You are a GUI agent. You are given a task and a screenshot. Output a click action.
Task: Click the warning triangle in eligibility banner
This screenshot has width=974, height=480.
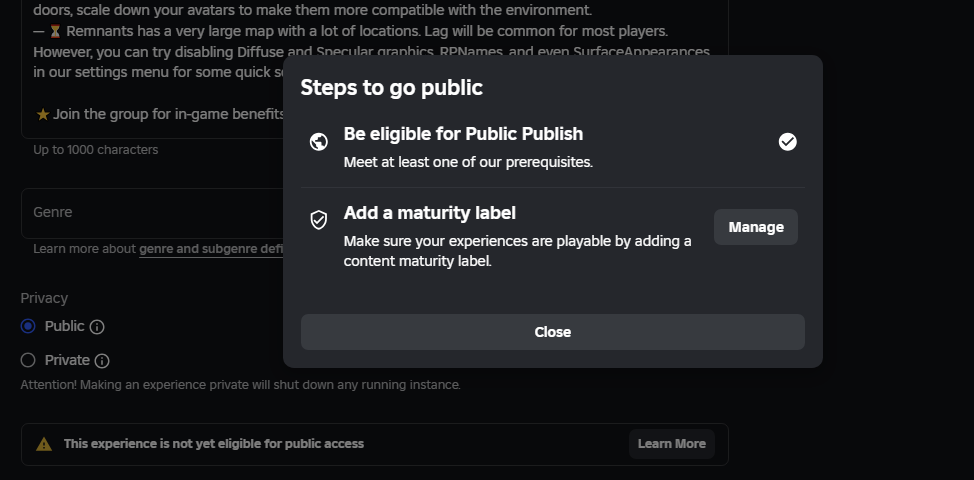click(44, 444)
